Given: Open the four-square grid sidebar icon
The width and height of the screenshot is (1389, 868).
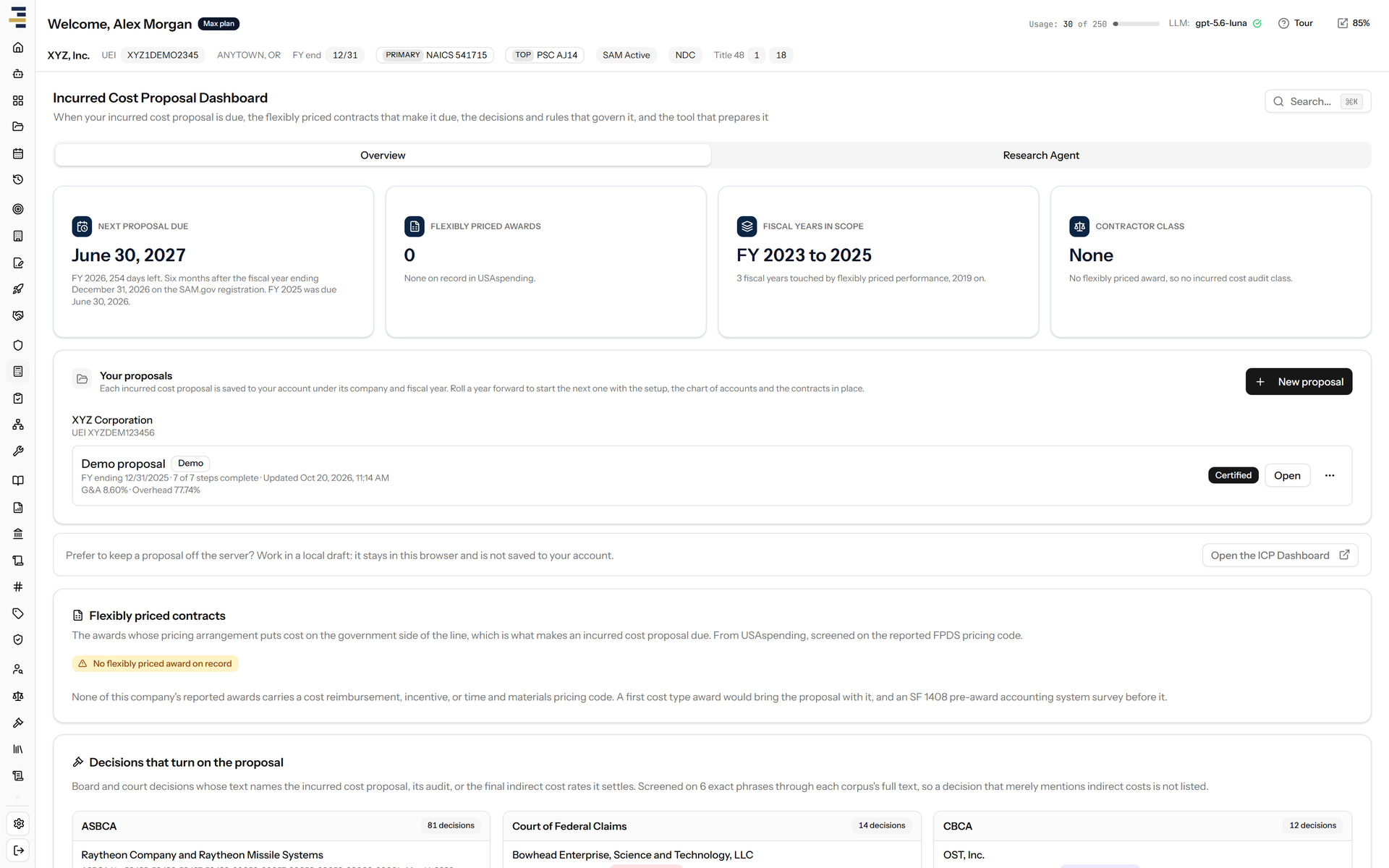Looking at the screenshot, I should click(18, 101).
